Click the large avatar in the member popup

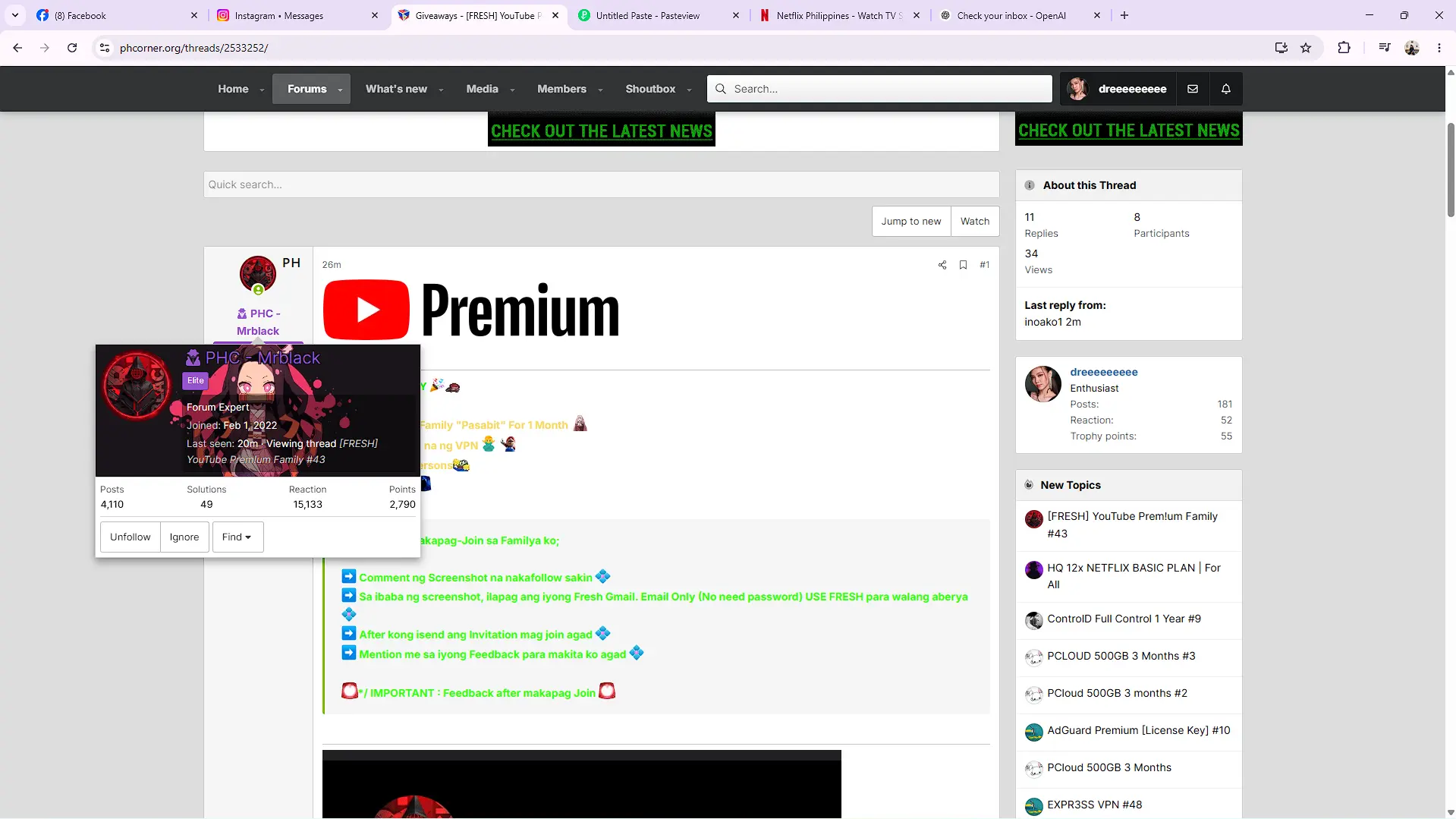pyautogui.click(x=137, y=386)
